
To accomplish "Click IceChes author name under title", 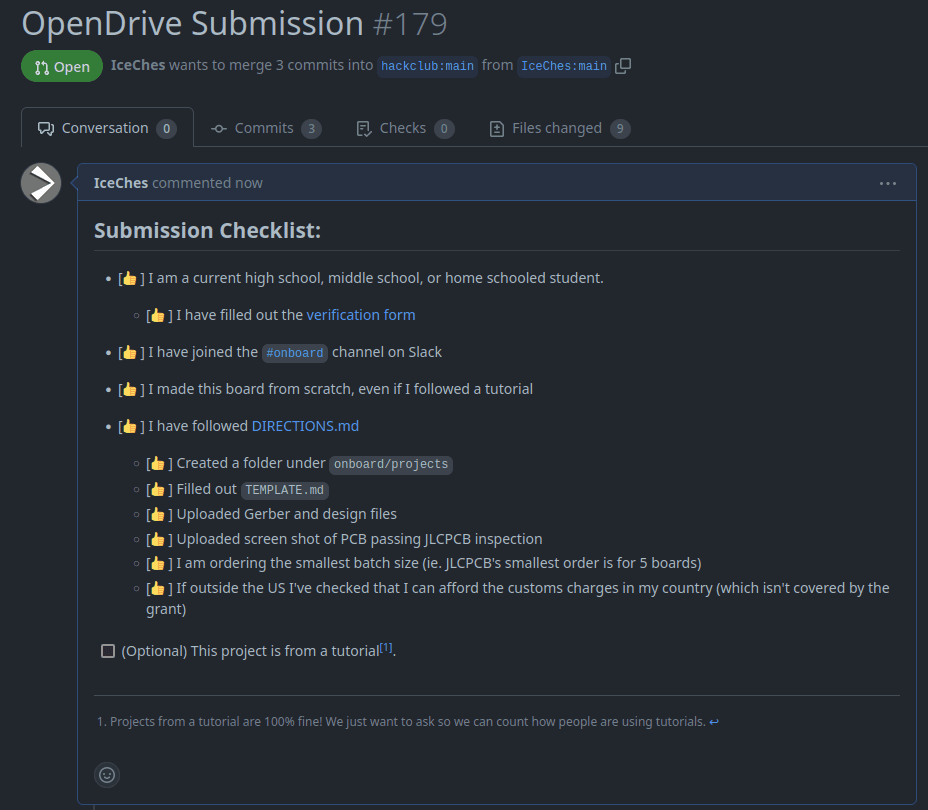I will pos(138,66).
